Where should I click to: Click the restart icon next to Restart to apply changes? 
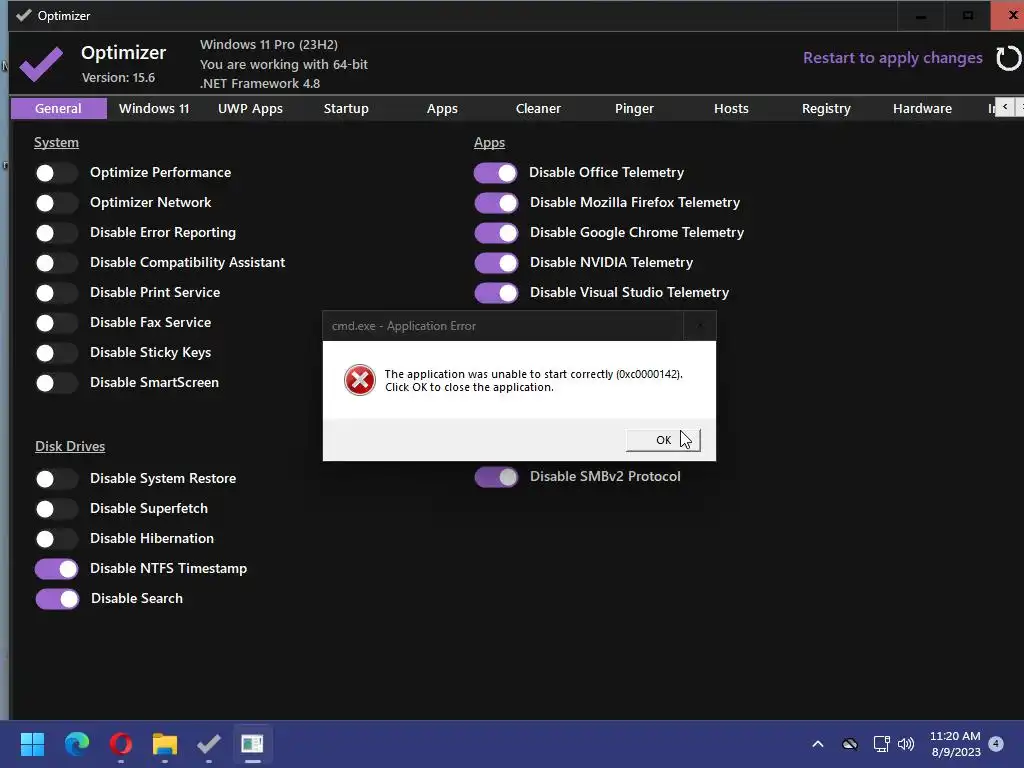[x=1008, y=58]
